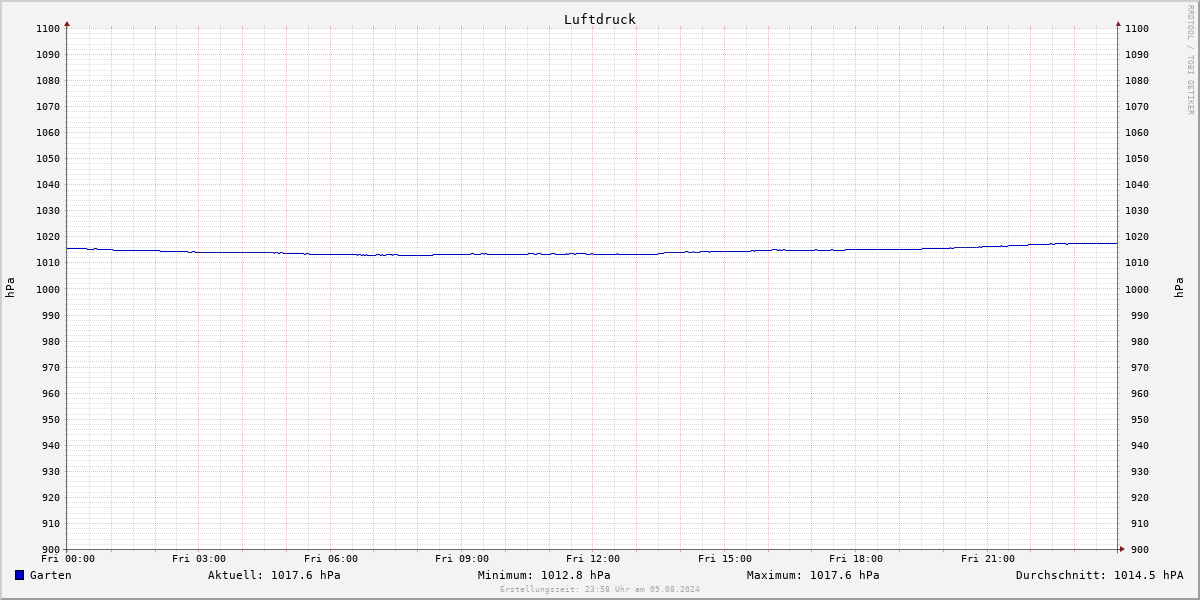Click the Erstellungszeit timestamp footer text

pos(600,589)
